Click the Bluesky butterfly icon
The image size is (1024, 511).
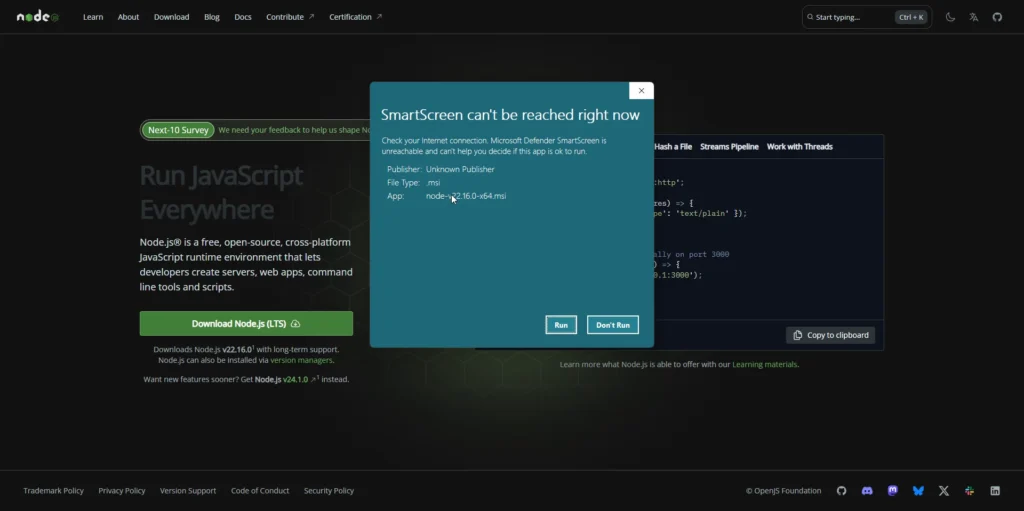(x=918, y=491)
